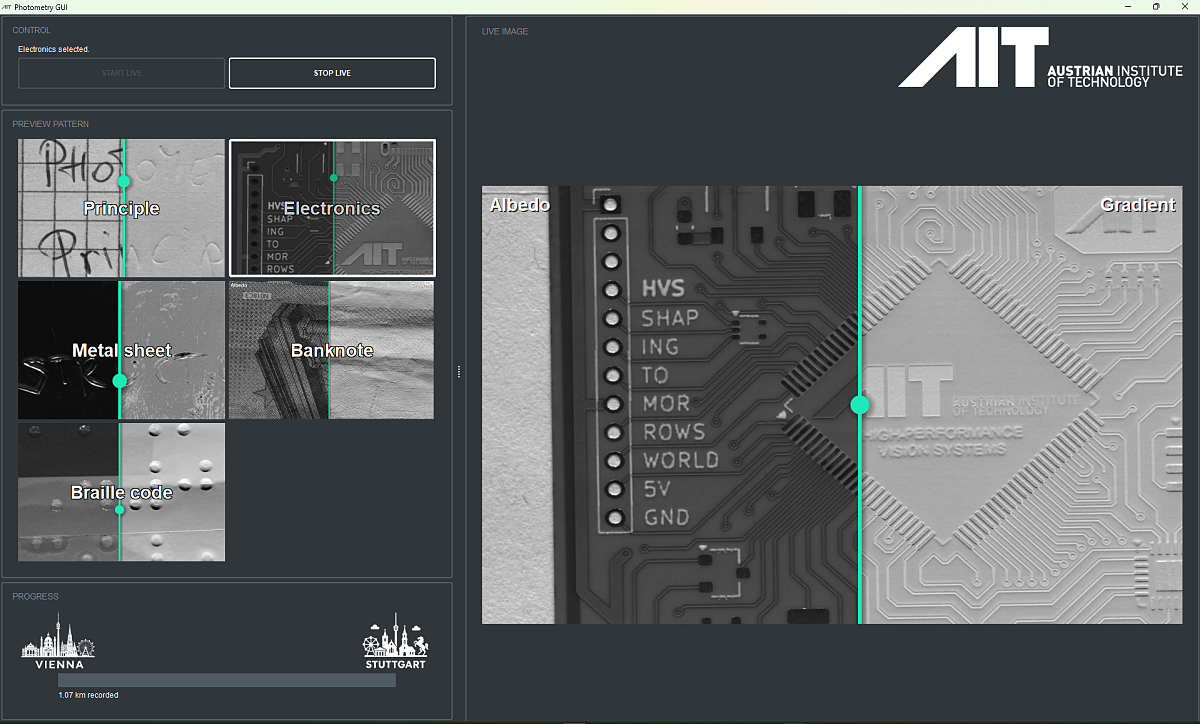Click the recording progress bar

point(227,680)
